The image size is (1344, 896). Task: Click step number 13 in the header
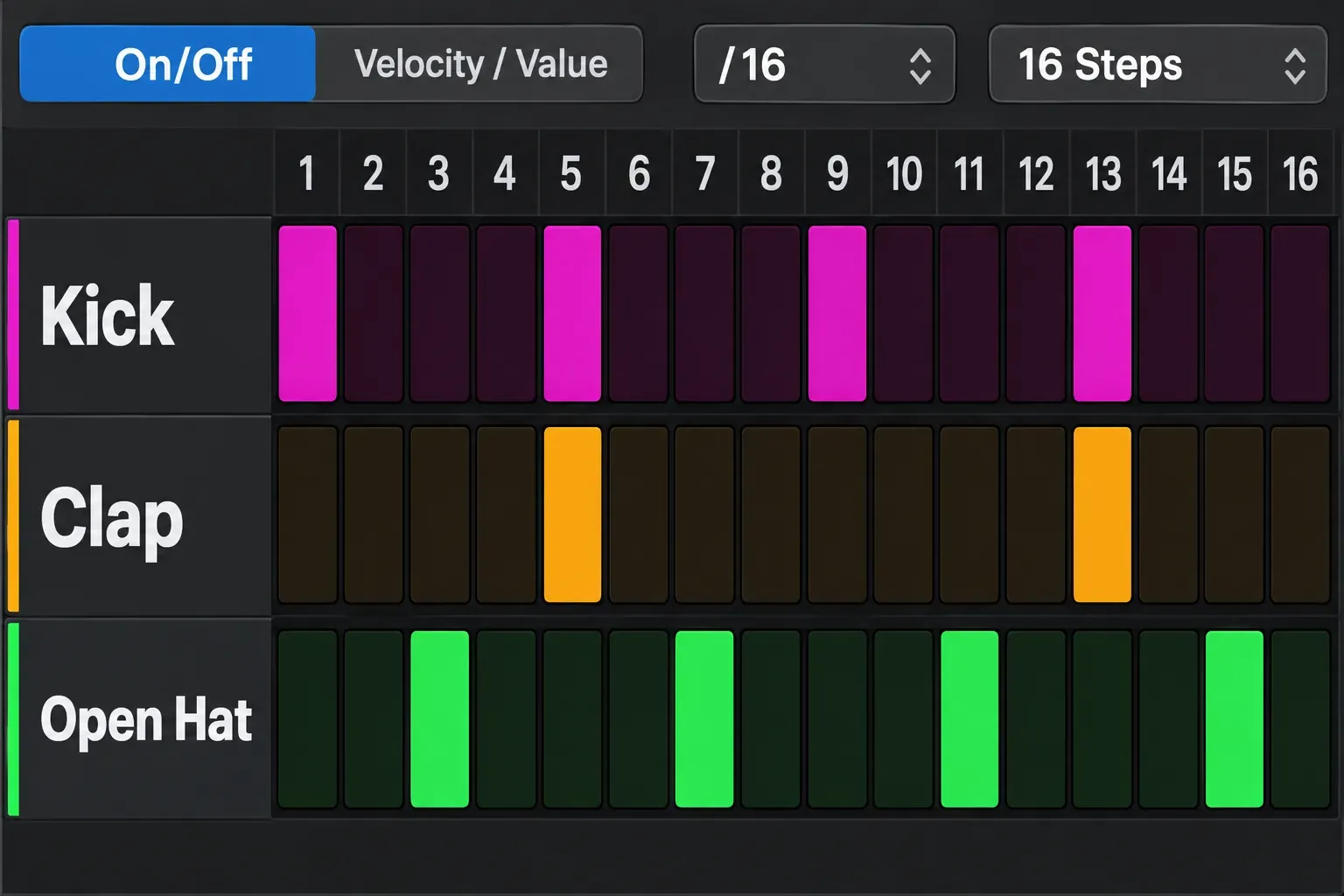(x=1103, y=173)
